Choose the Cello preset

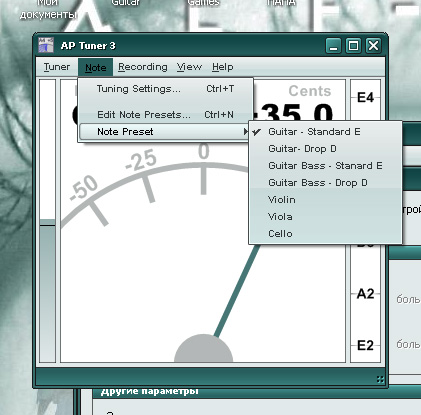coord(325,234)
